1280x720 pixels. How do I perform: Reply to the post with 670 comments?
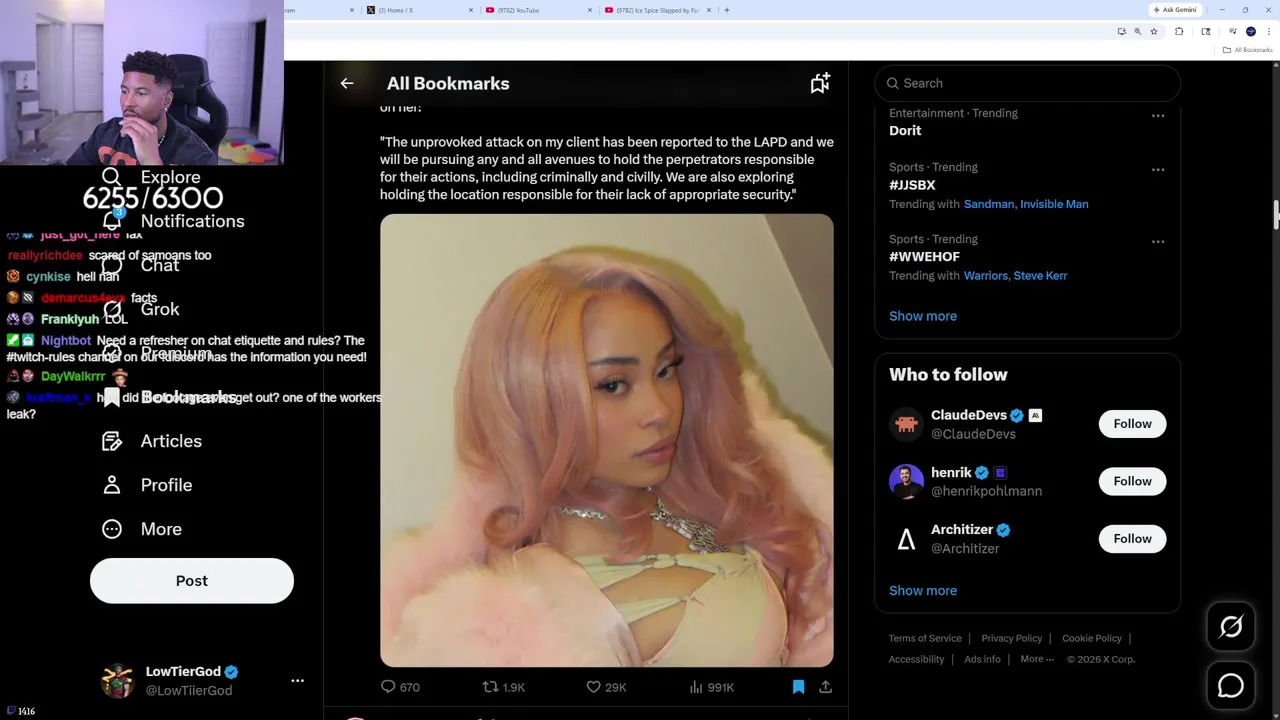click(x=400, y=687)
